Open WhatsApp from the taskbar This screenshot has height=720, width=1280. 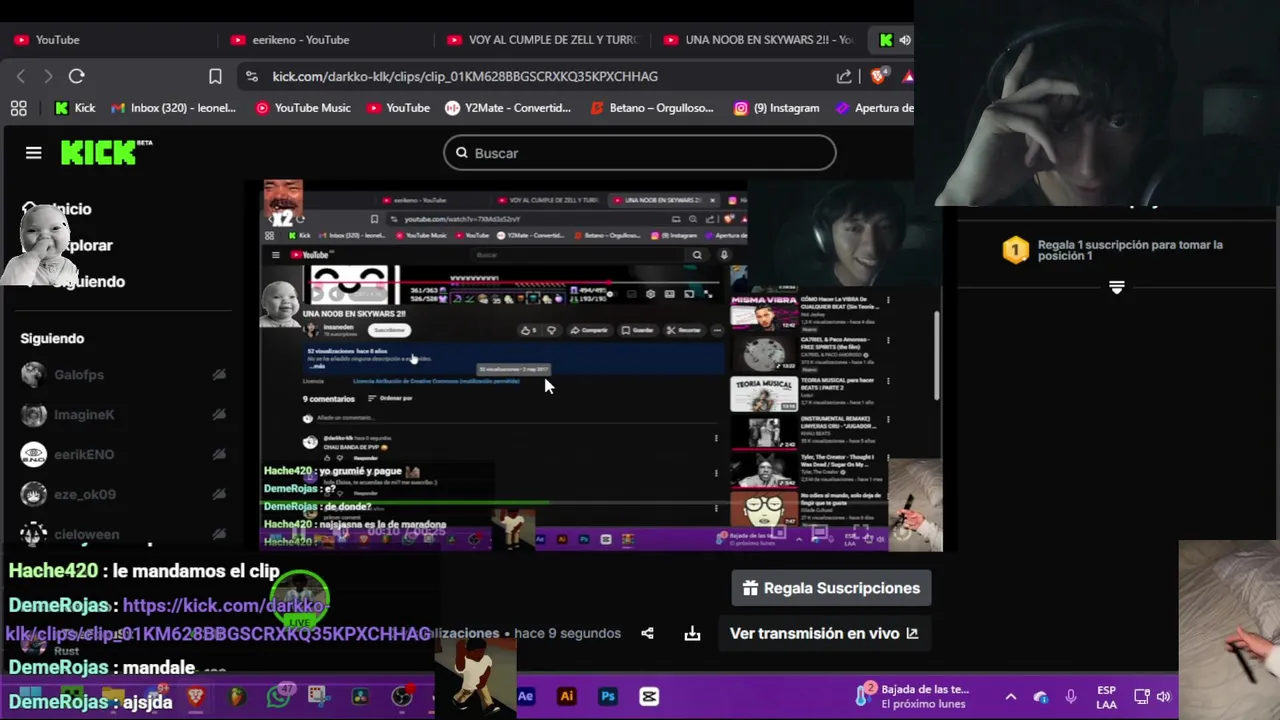[x=278, y=697]
